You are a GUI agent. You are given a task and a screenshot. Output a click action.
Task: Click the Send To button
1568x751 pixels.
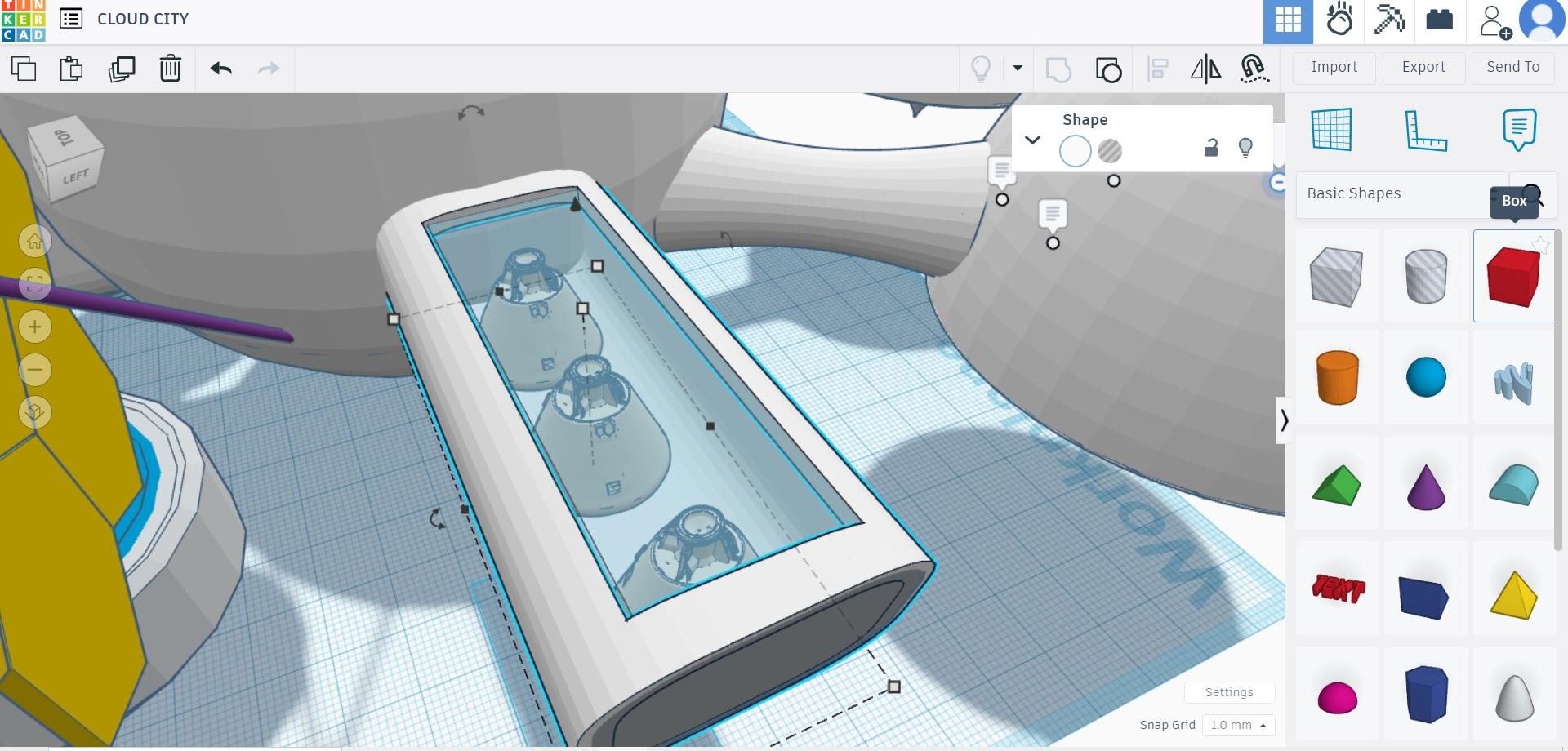(1512, 68)
